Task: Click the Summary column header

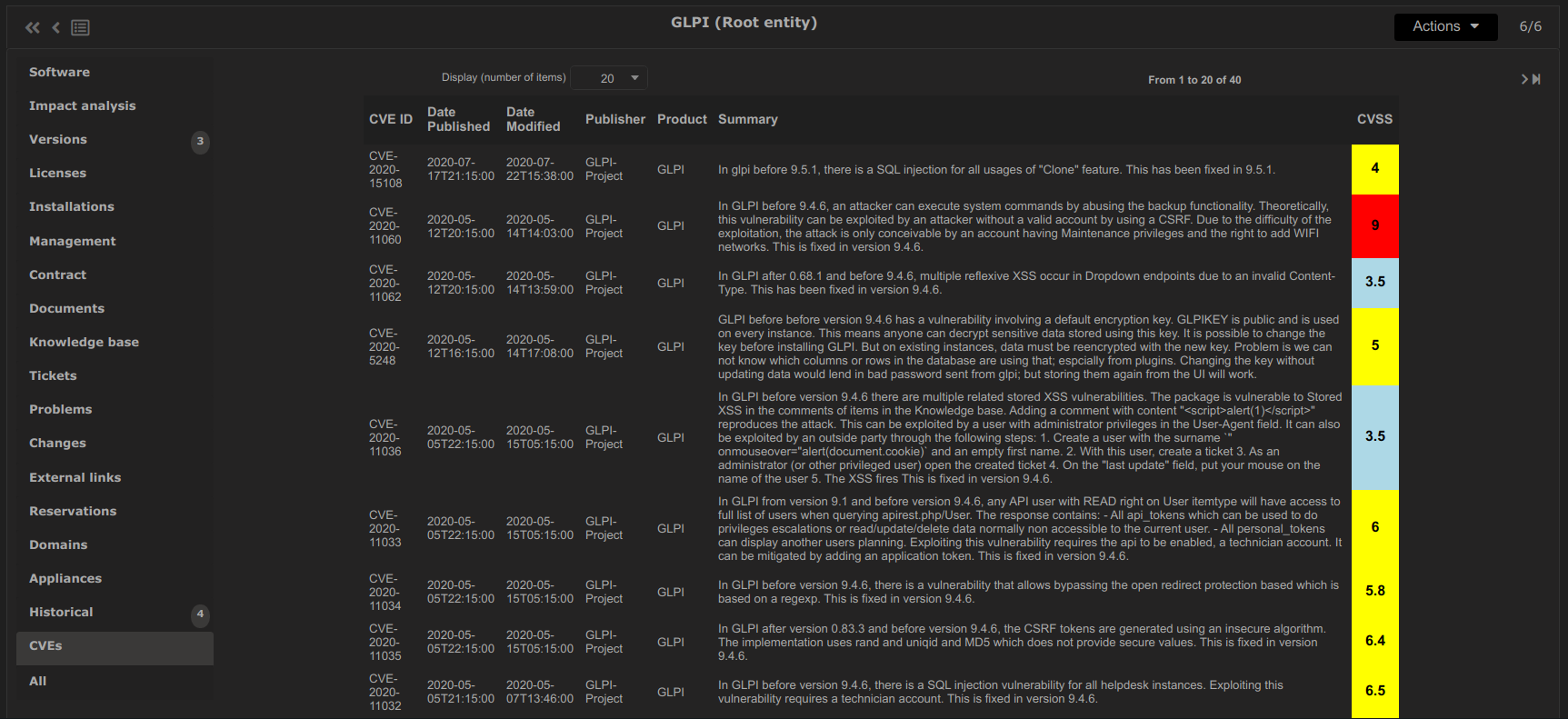Action: point(747,119)
